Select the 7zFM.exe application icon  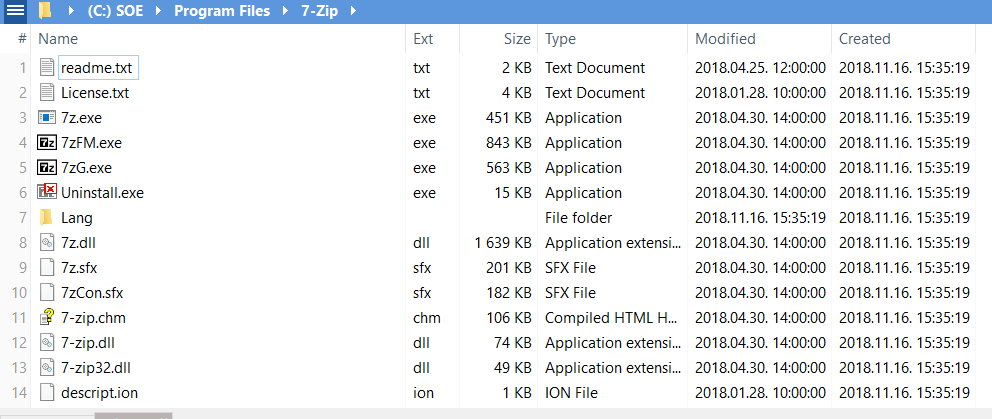point(47,143)
